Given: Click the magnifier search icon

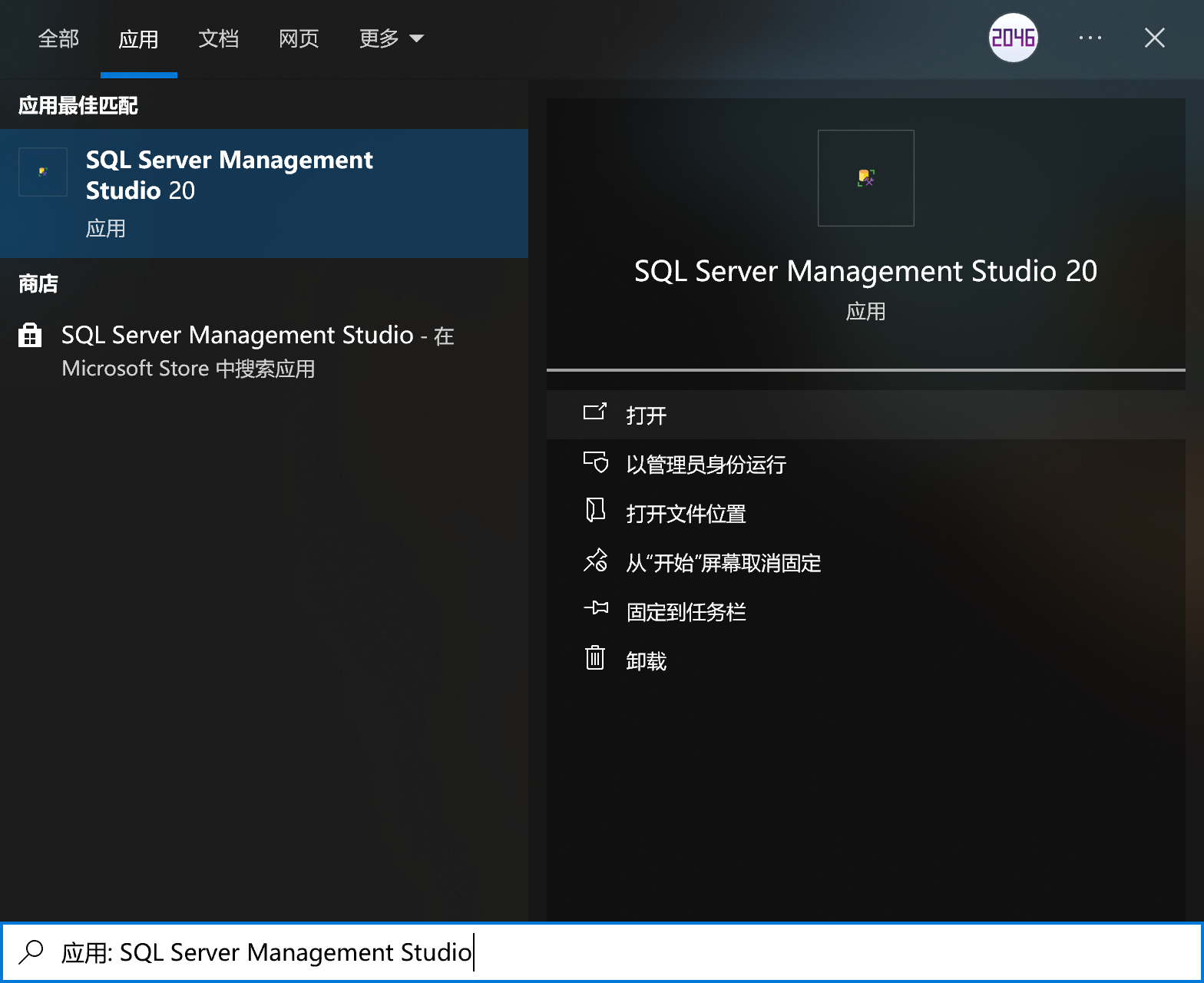Looking at the screenshot, I should click(x=31, y=952).
